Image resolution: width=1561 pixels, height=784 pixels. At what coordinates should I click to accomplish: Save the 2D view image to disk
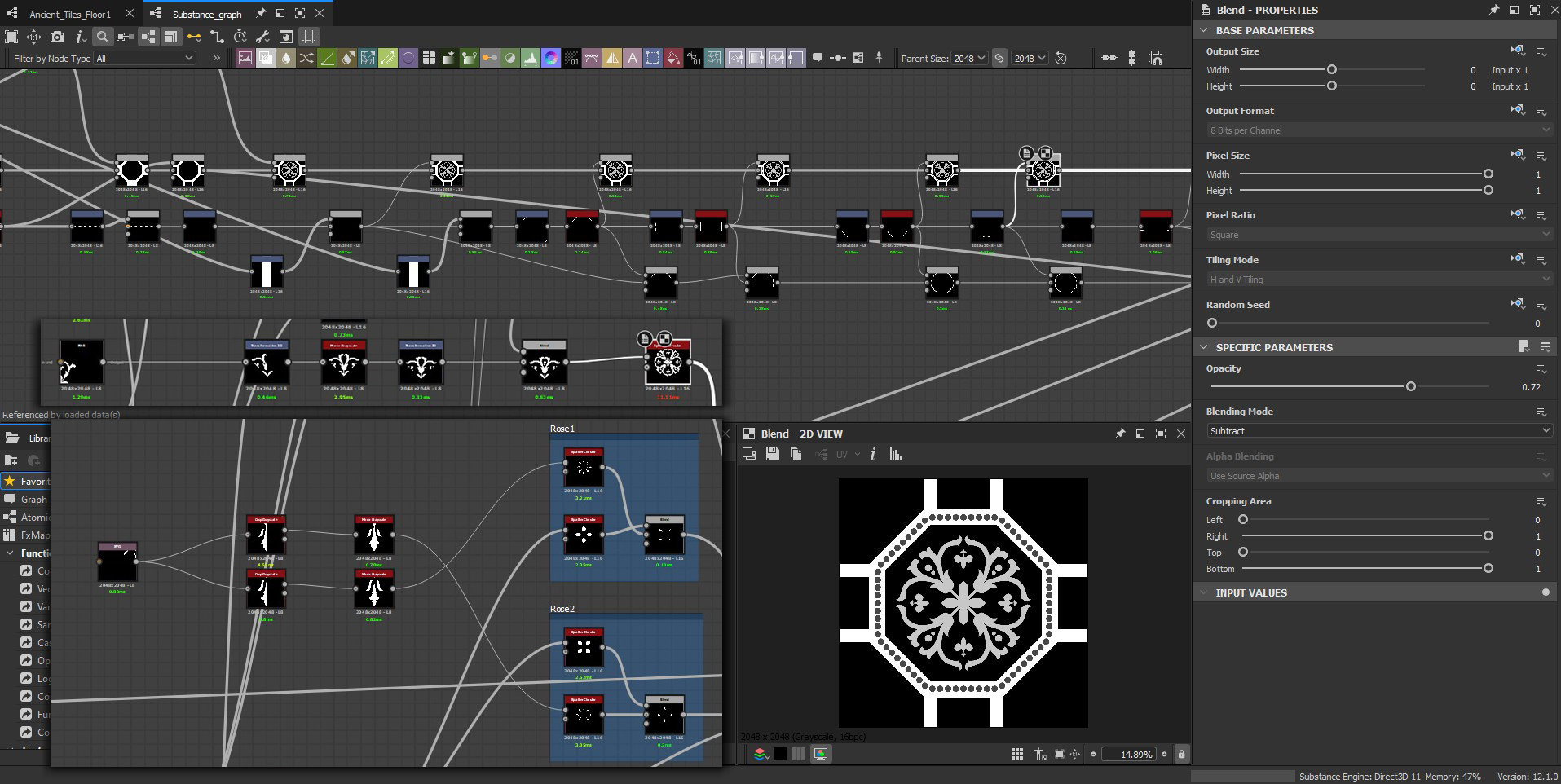point(772,455)
